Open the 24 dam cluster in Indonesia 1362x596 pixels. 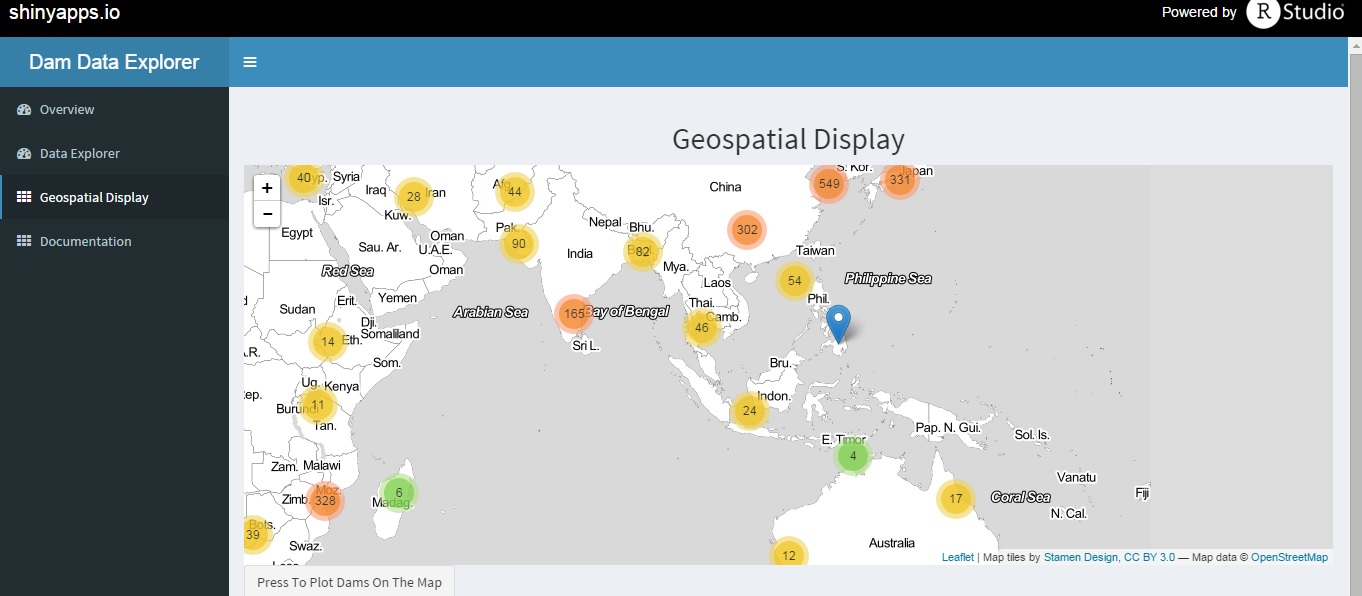click(748, 410)
